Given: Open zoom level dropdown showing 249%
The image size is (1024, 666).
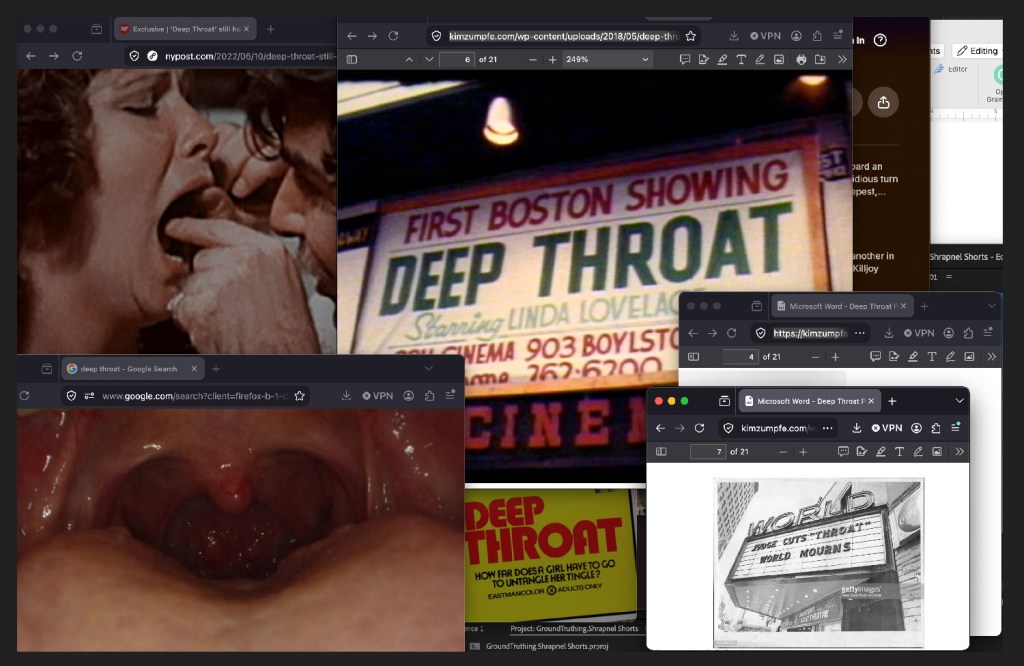Looking at the screenshot, I should pos(607,59).
